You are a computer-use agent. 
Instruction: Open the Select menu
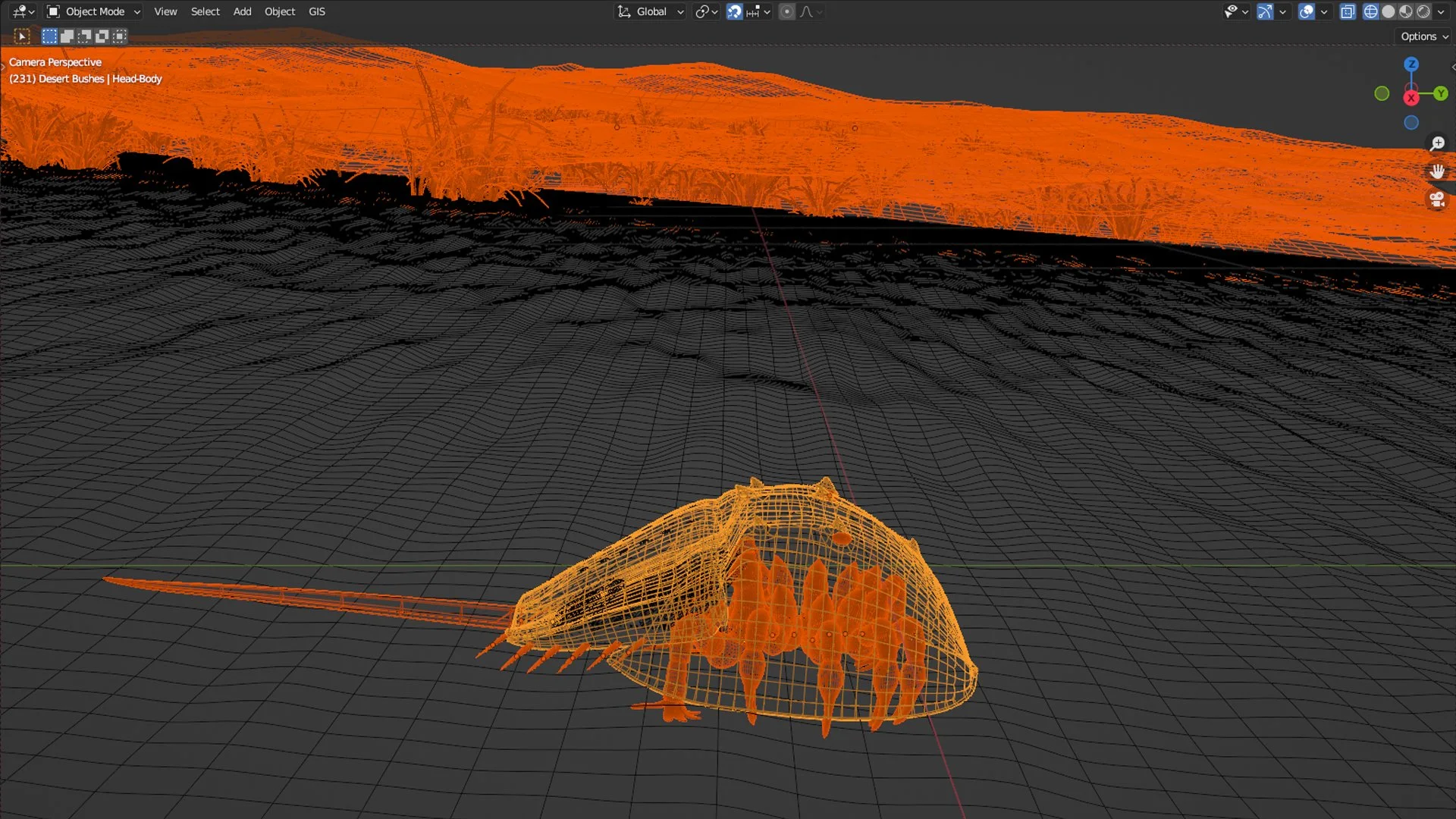[x=205, y=11]
